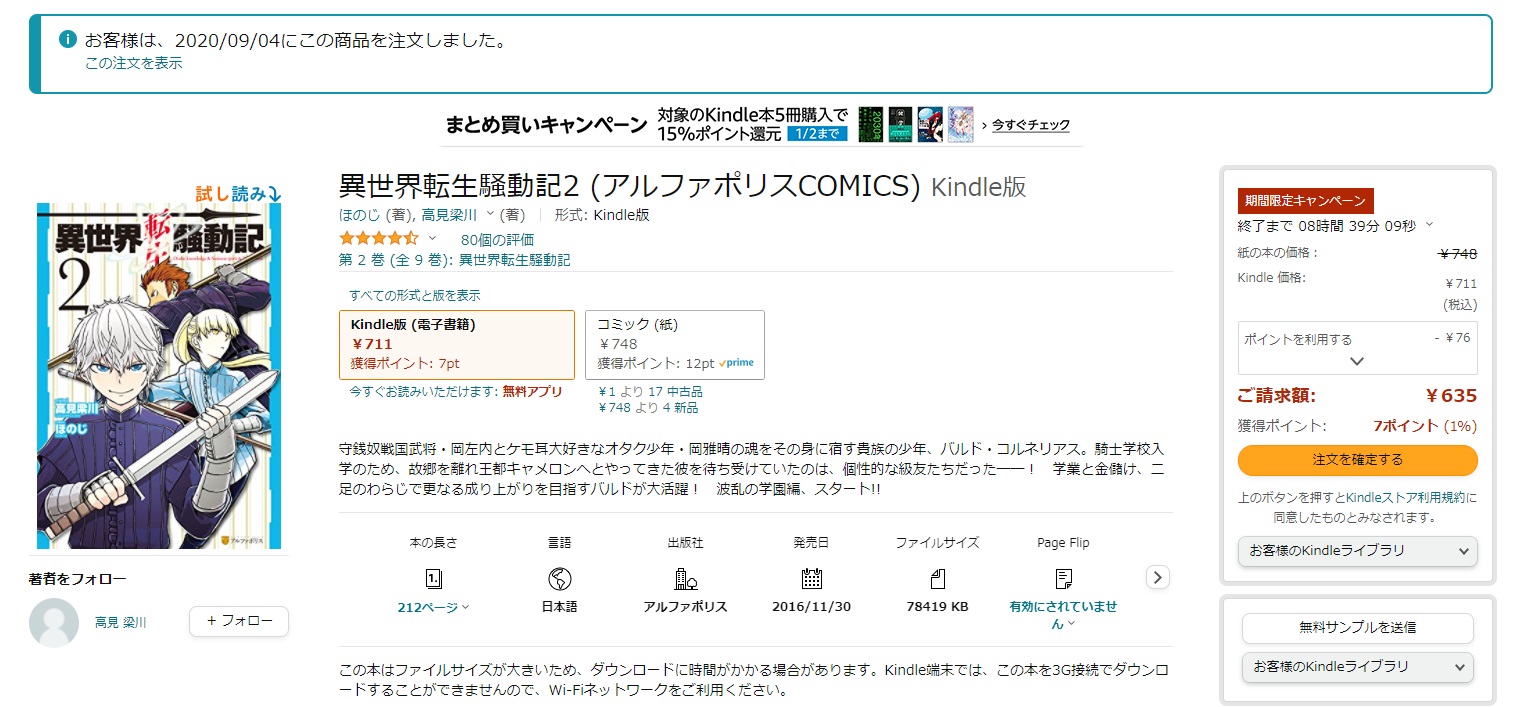Click the 発売日 calendar icon
The height and width of the screenshot is (707, 1513).
point(811,578)
